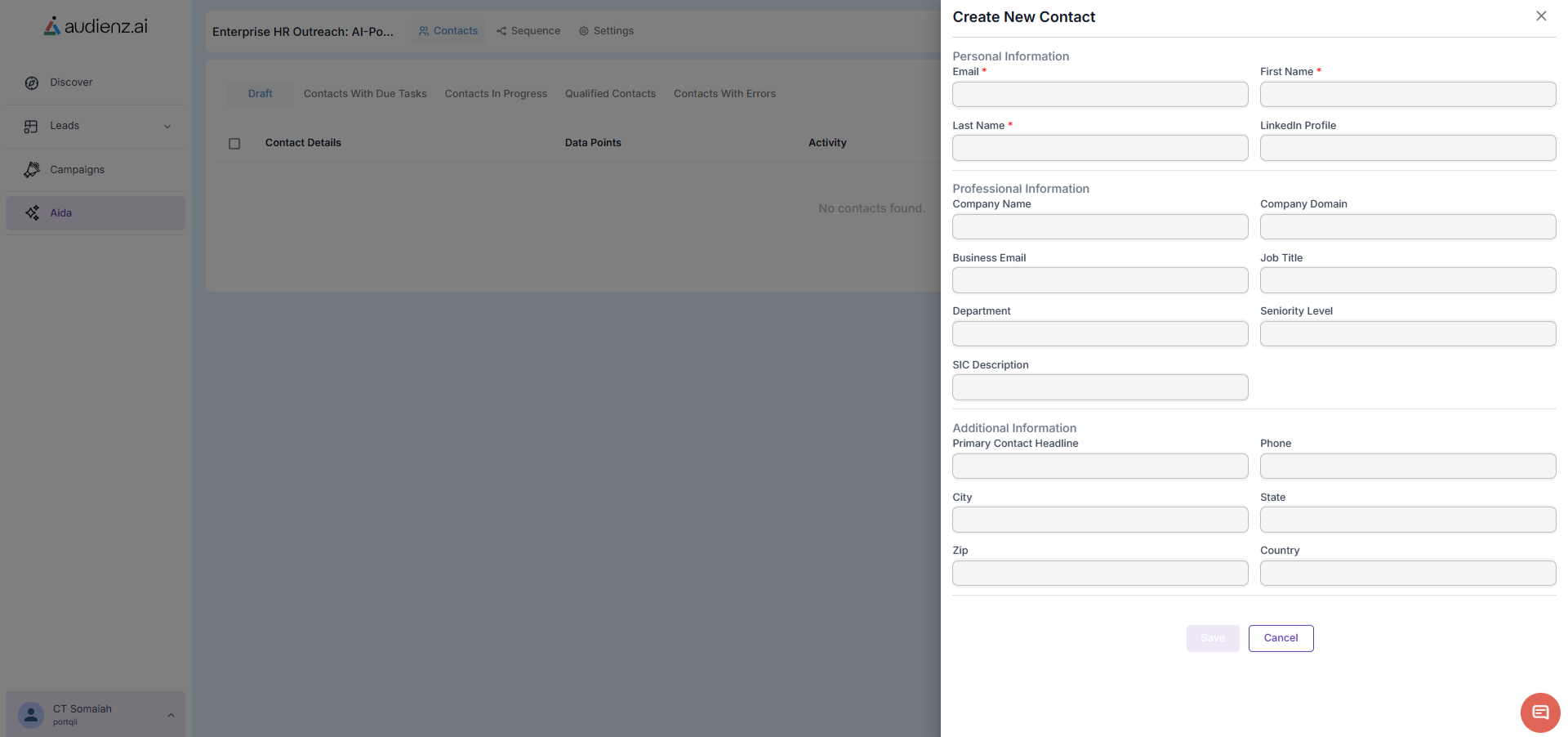Focus the Company Name field
The height and width of the screenshot is (737, 1568).
pos(1100,226)
